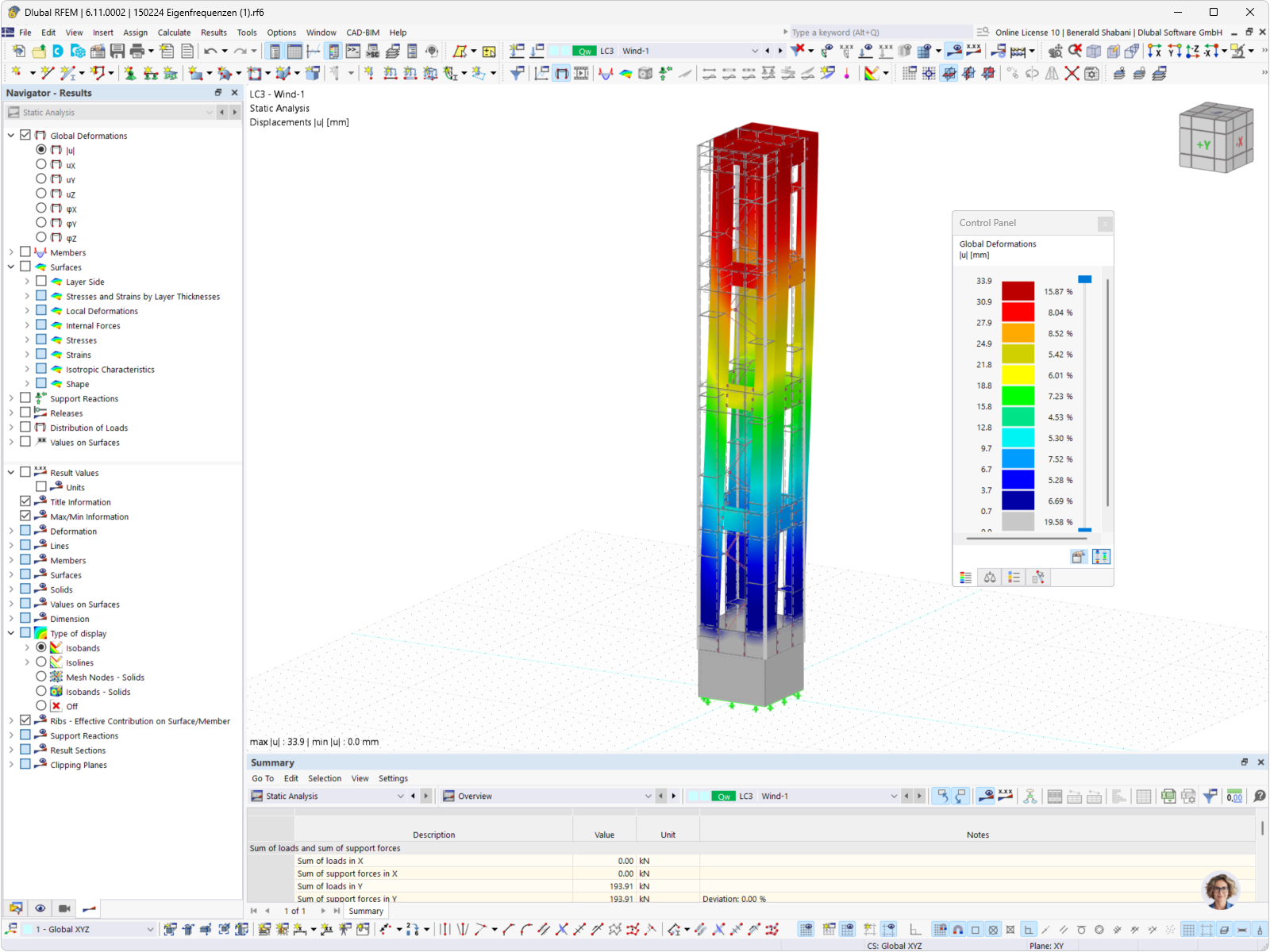Image resolution: width=1270 pixels, height=952 pixels.
Task: Expand the Stresses tree node
Action: (x=27, y=340)
